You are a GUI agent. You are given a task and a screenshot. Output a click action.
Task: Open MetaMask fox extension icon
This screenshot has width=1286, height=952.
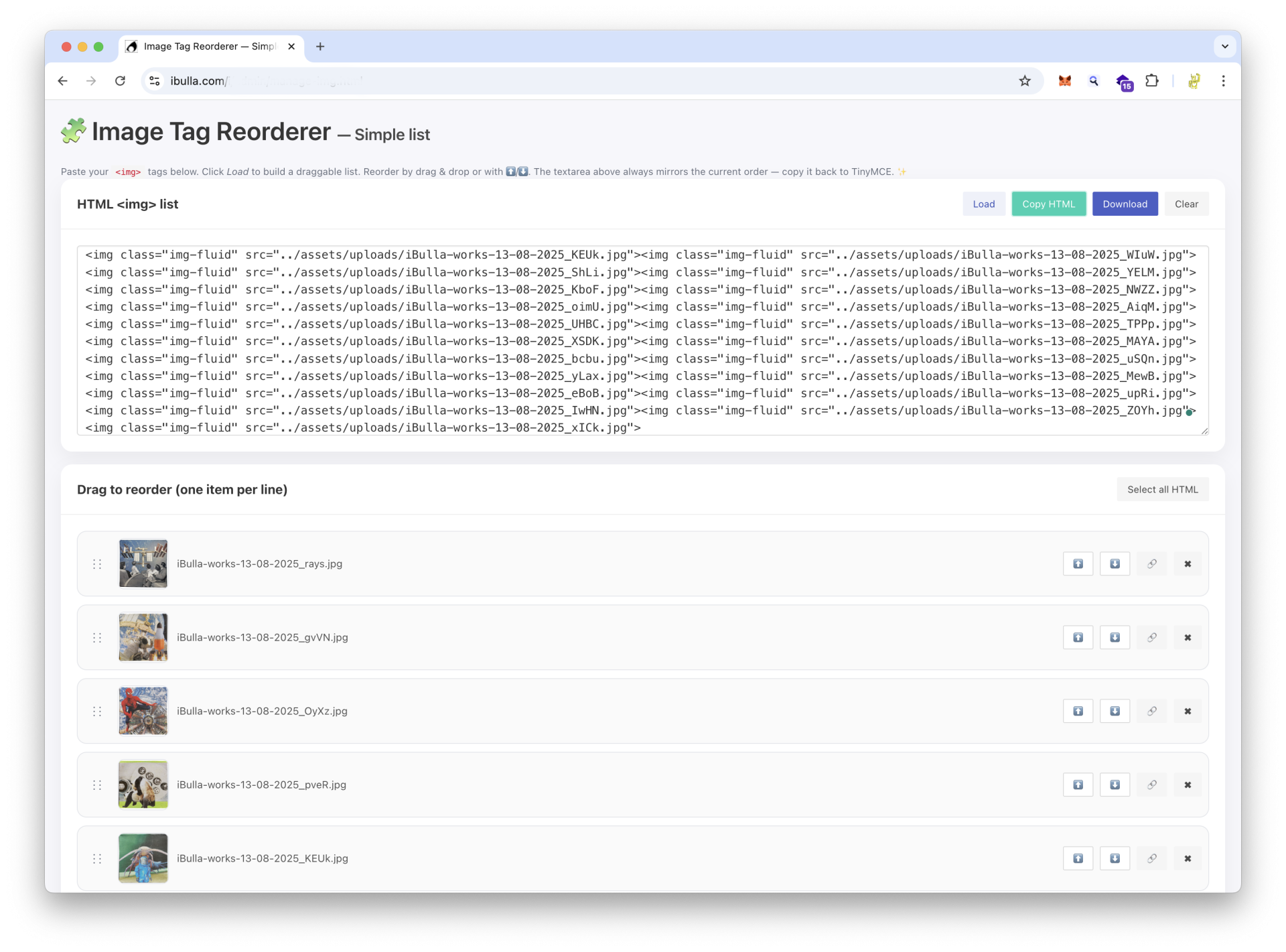tap(1064, 81)
